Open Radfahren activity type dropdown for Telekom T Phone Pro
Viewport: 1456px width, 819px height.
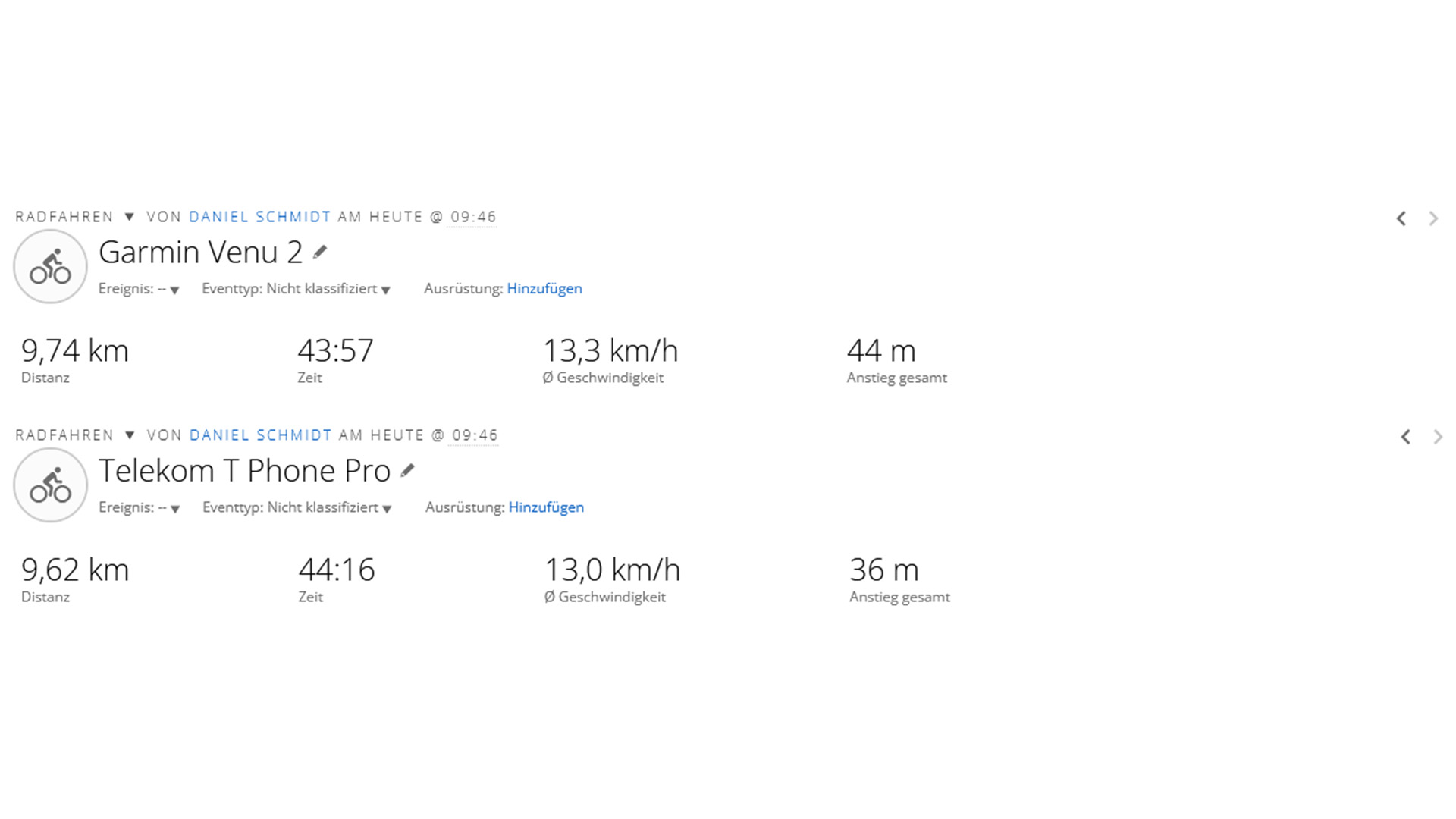130,435
